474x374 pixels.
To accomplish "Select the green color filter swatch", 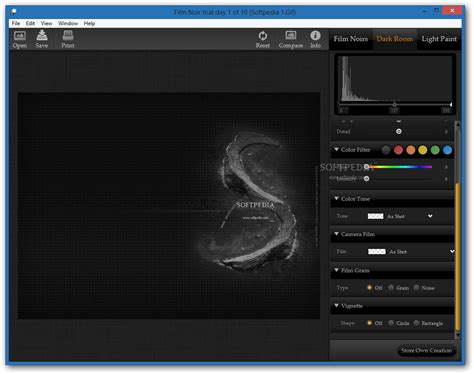I will click(435, 150).
